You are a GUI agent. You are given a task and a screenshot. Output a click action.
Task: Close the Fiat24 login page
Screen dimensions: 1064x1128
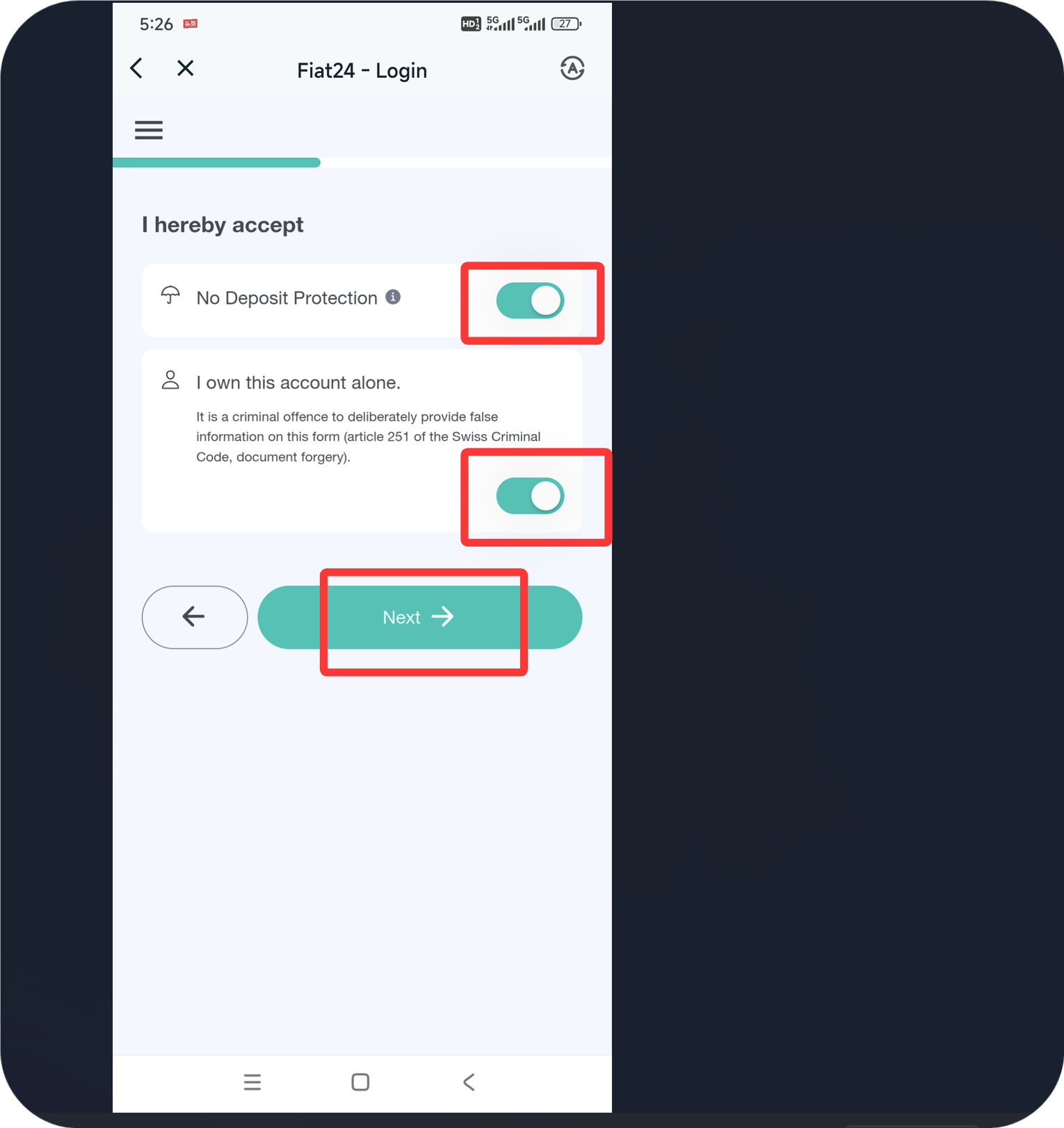[x=185, y=68]
